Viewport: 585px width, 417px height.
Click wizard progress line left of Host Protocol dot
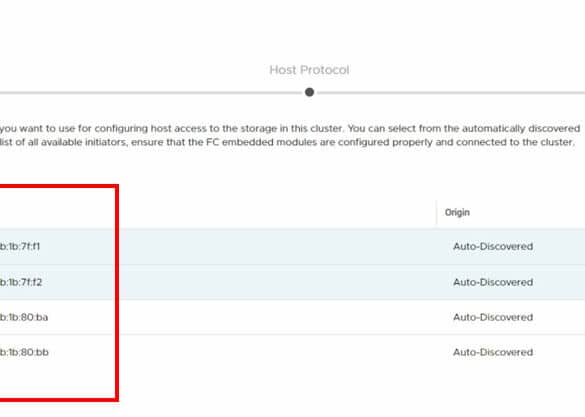click(x=151, y=93)
